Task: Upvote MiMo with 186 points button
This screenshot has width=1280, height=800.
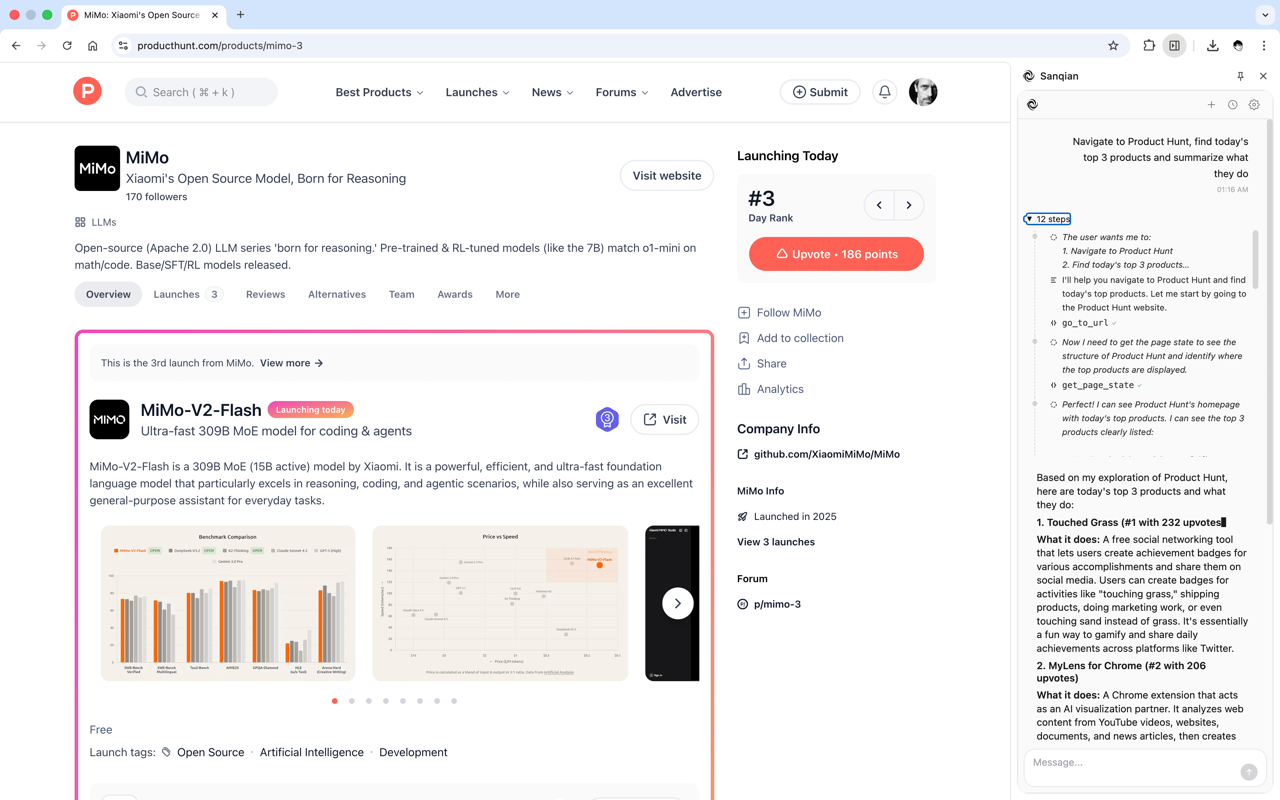Action: [x=836, y=254]
